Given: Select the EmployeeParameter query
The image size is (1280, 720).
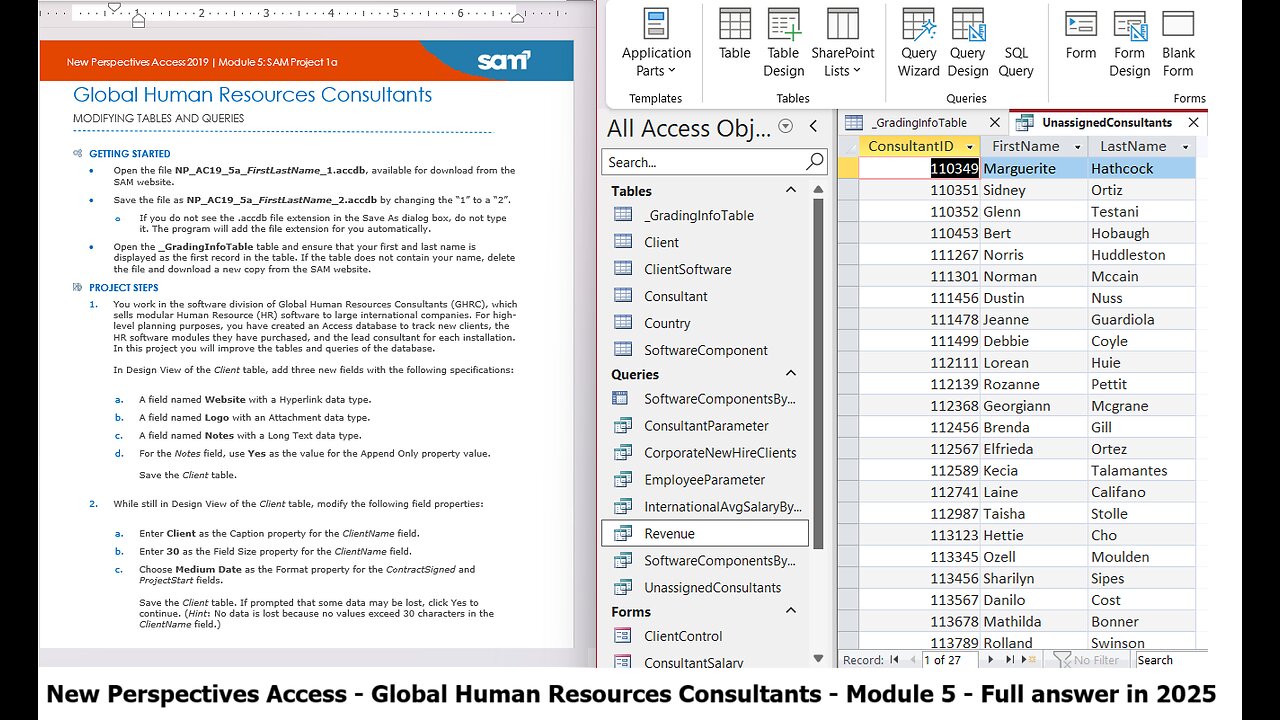Looking at the screenshot, I should point(705,479).
